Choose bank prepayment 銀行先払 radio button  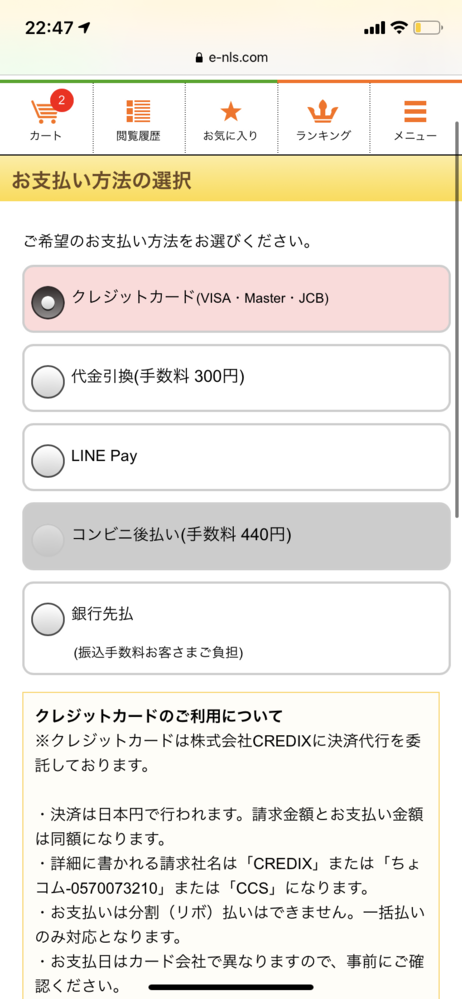48,619
